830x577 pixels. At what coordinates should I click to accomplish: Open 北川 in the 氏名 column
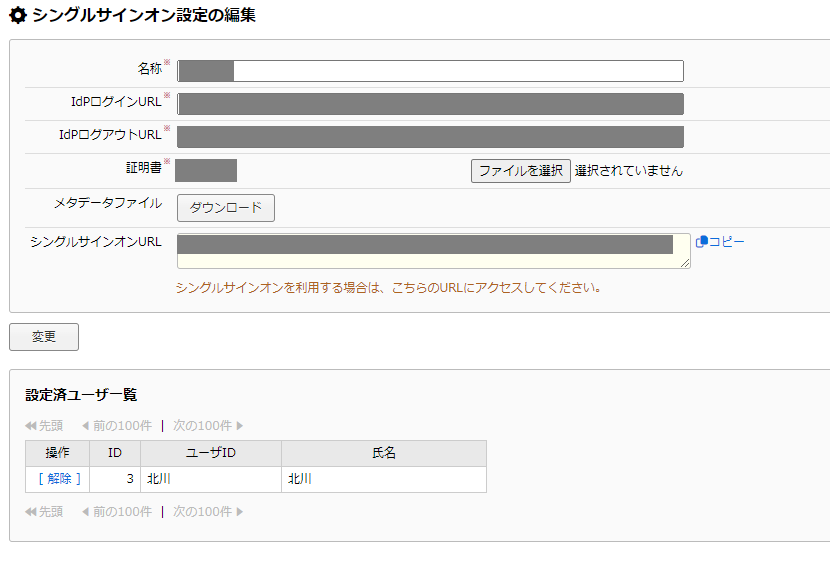(300, 479)
